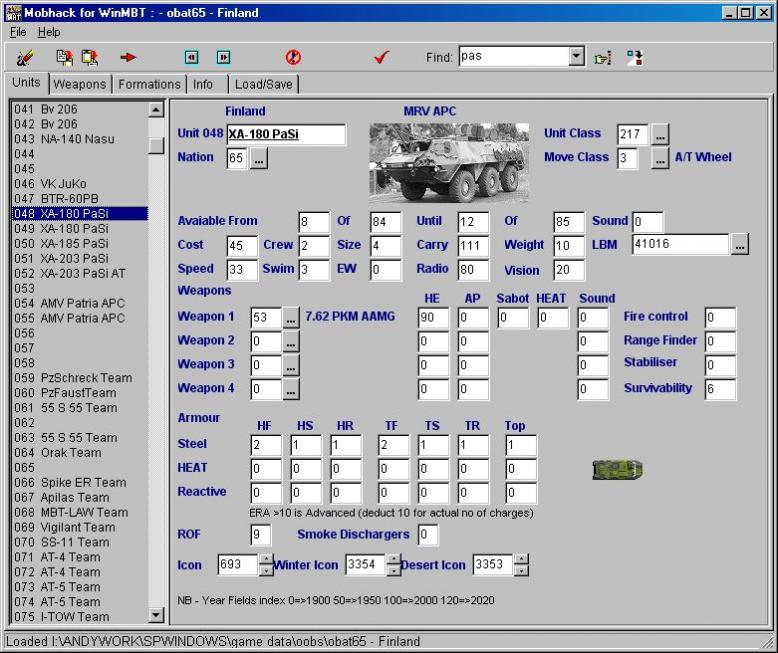Viewport: 778px width, 653px height.
Task: Click the red circular toolbar icon
Action: (x=293, y=58)
